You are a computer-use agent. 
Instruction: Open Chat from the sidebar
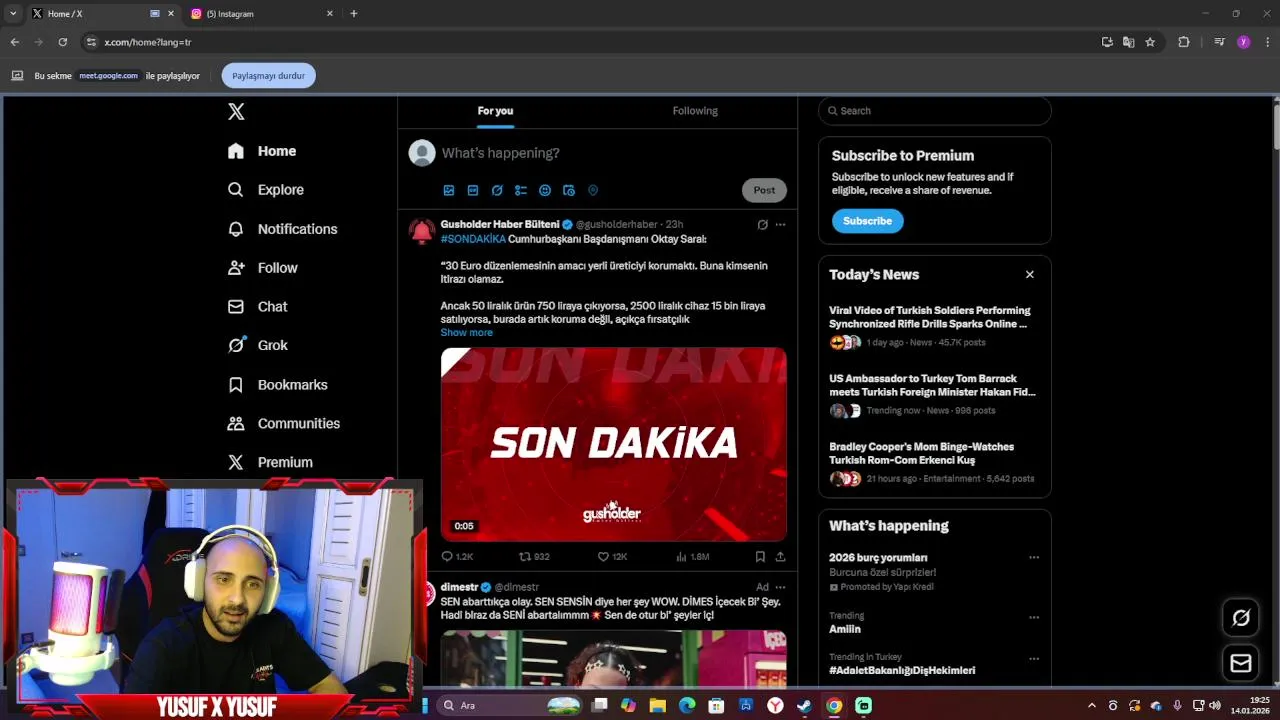point(258,307)
